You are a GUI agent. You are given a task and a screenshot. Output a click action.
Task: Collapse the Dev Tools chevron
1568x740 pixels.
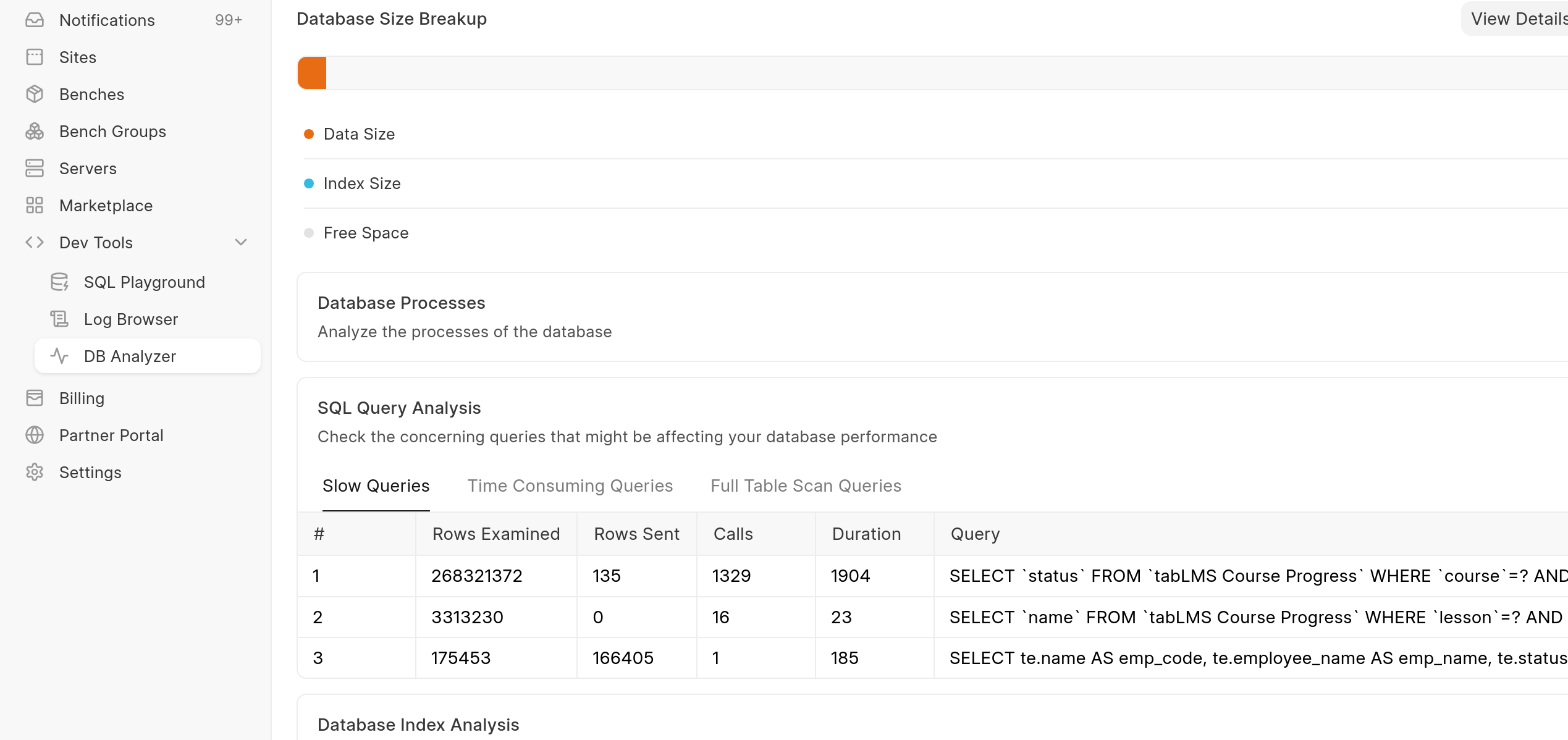[x=241, y=243]
